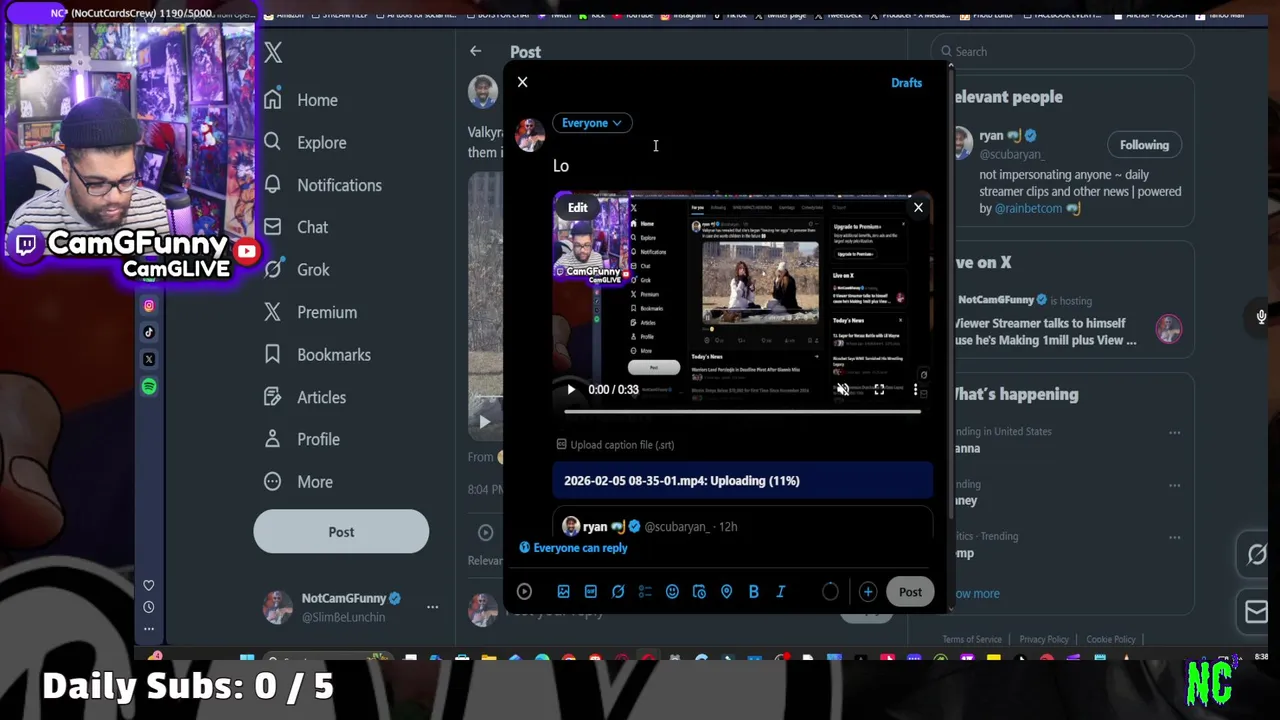This screenshot has height=720, width=1280.
Task: Open options for United States trending item
Action: pyautogui.click(x=1174, y=433)
